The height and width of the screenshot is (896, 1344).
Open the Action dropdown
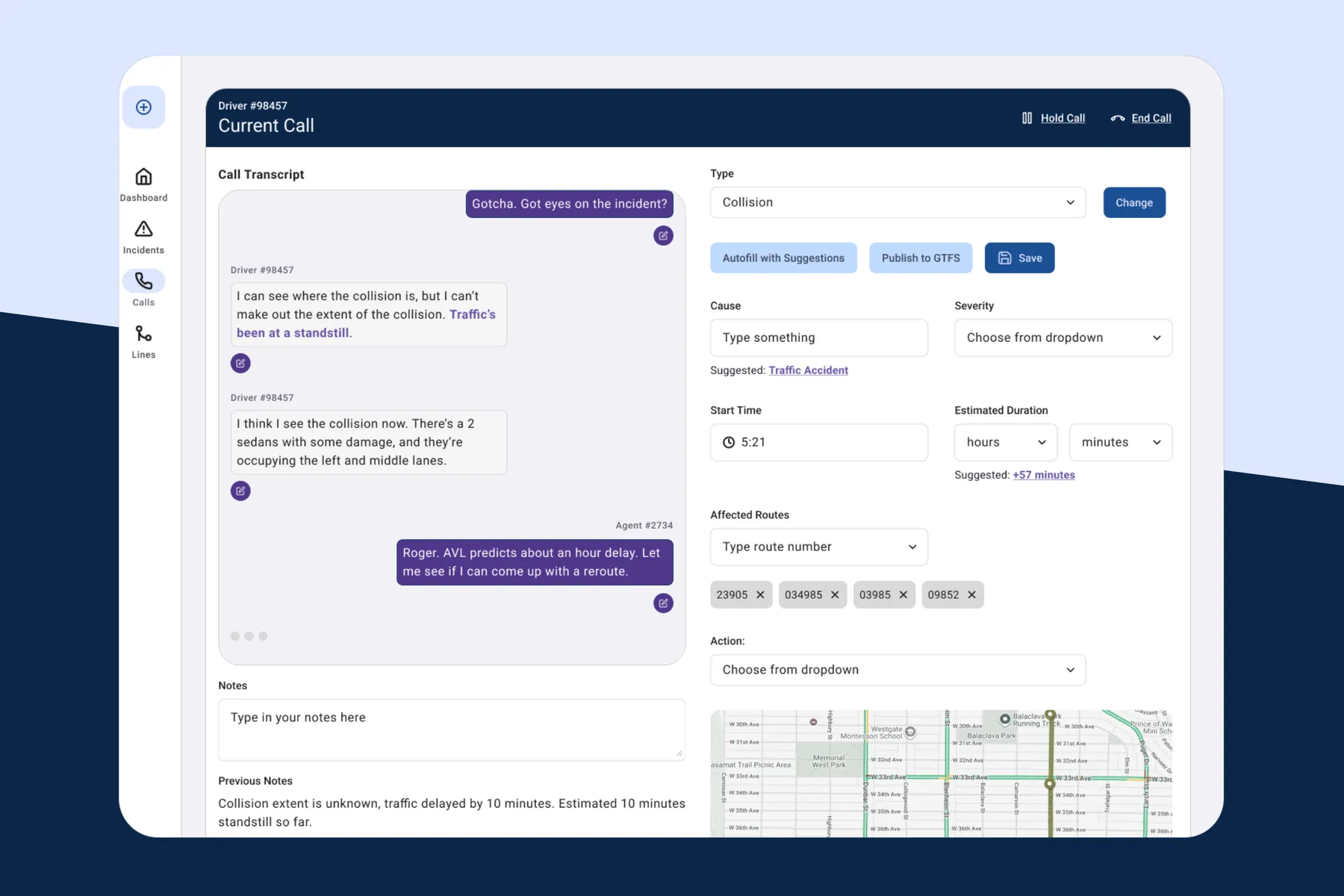click(x=897, y=670)
